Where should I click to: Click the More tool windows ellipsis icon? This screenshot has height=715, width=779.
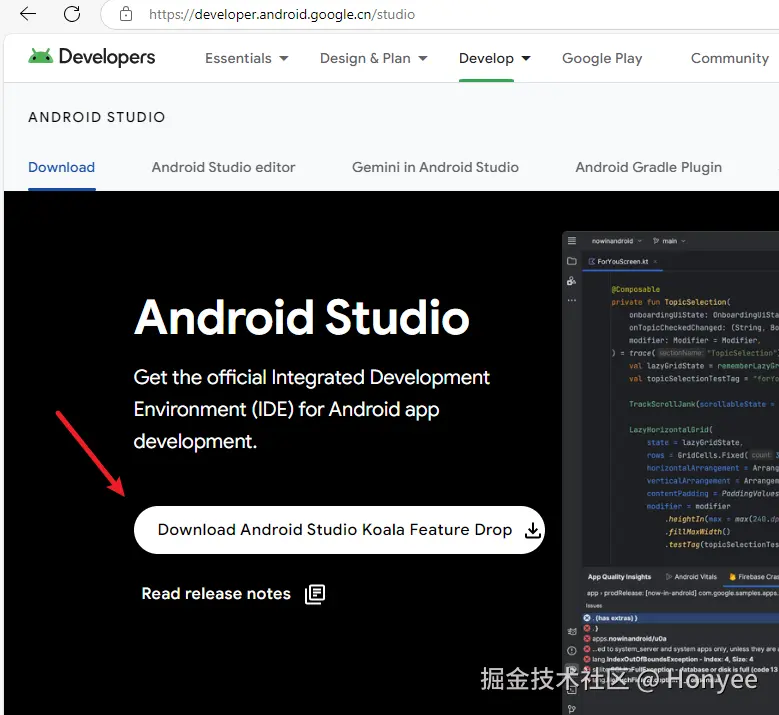pyautogui.click(x=572, y=300)
